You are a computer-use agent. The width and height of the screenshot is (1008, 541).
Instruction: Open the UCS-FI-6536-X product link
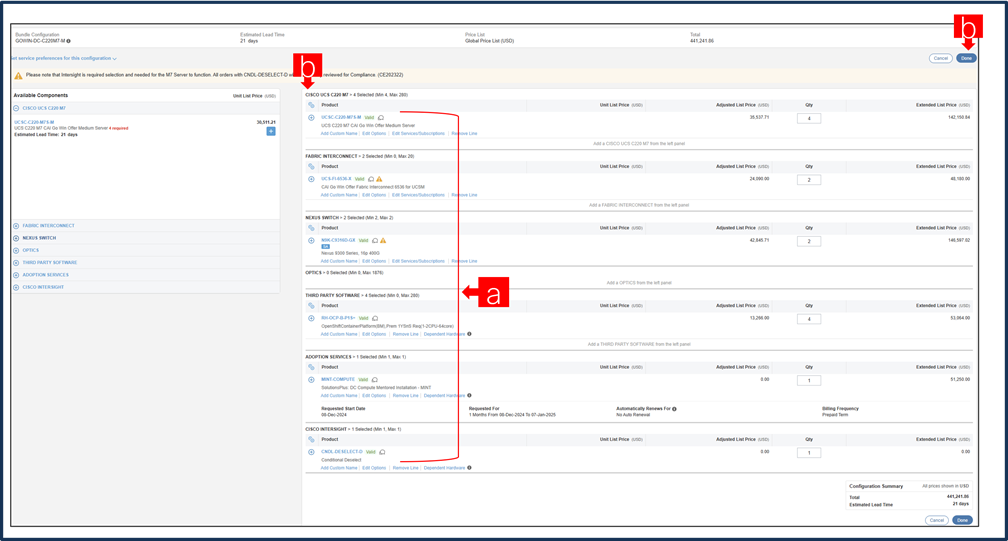click(x=336, y=179)
